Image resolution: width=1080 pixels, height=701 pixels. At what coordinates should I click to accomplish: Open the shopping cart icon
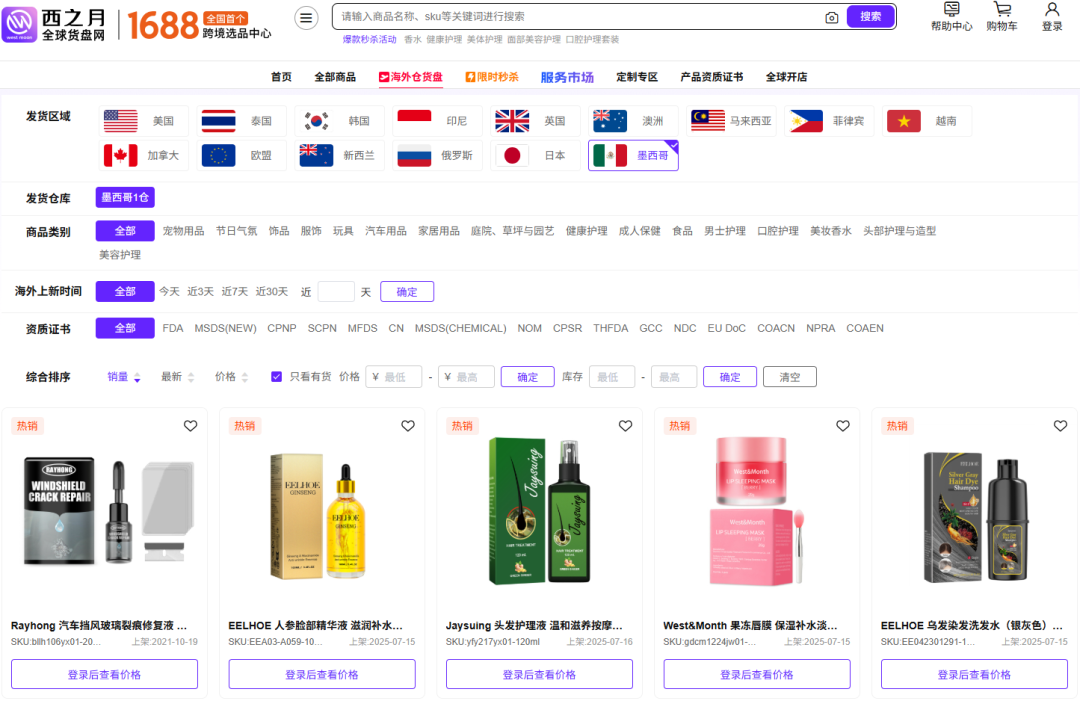click(x=1001, y=17)
